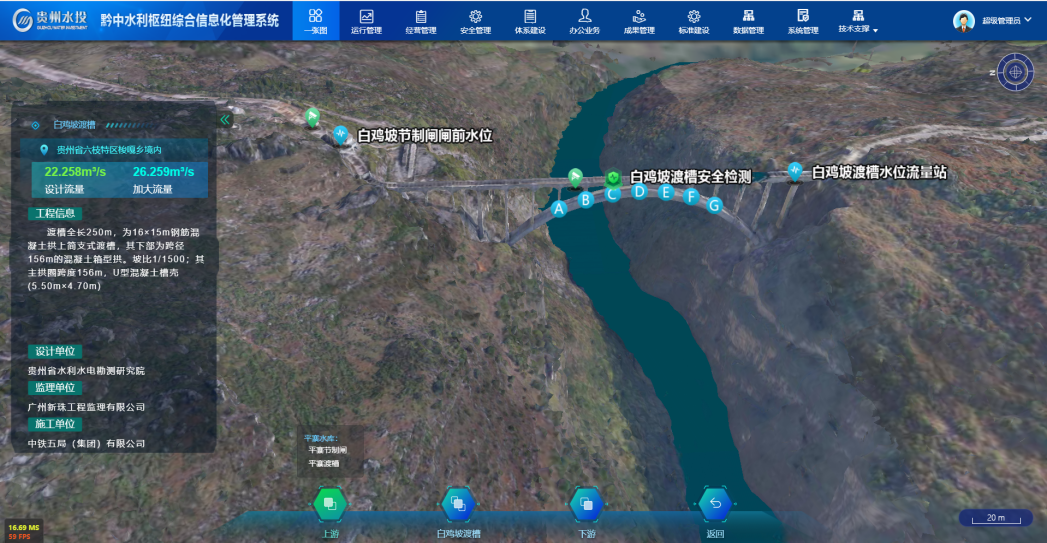Click the 20 m map scale bar
The image size is (1047, 543).
996,518
